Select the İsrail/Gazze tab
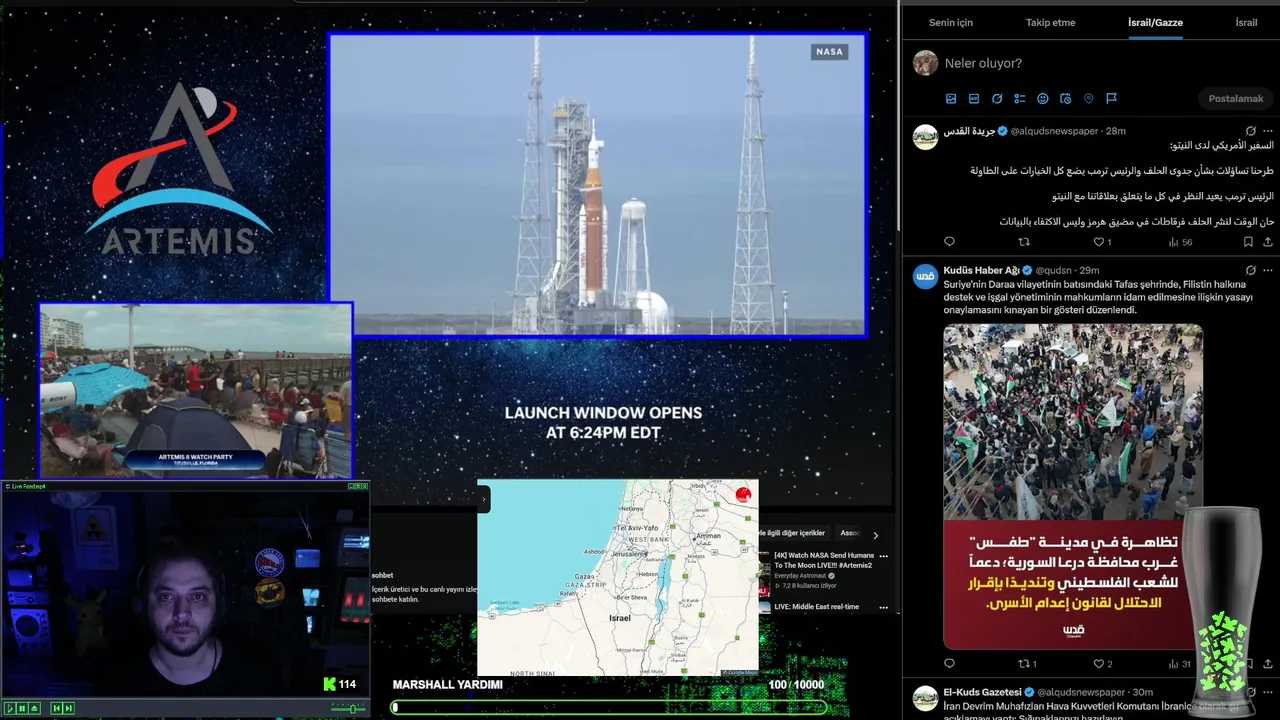Image resolution: width=1280 pixels, height=720 pixels. tap(1155, 22)
